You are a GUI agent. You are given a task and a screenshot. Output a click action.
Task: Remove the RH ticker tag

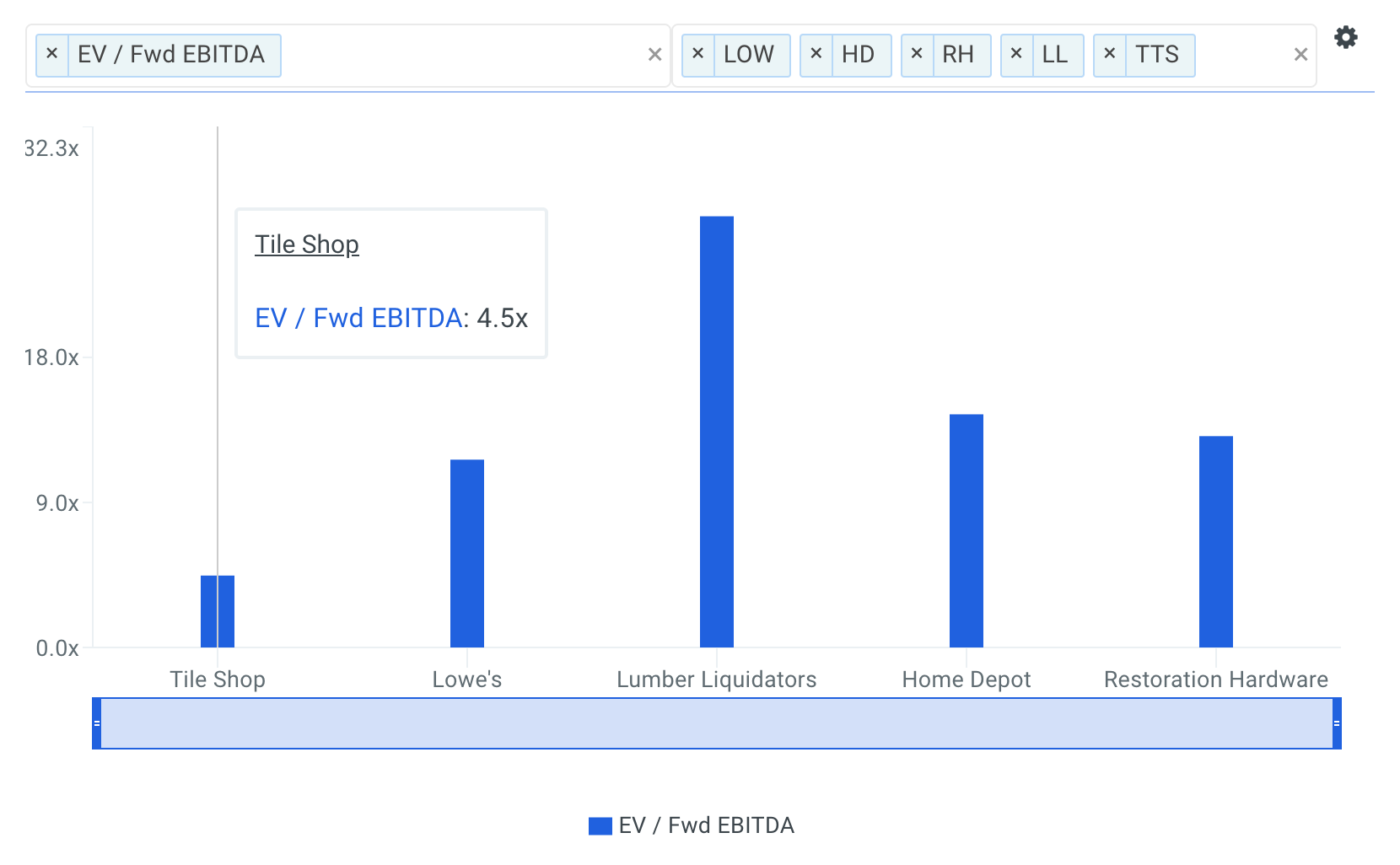pyautogui.click(x=918, y=55)
